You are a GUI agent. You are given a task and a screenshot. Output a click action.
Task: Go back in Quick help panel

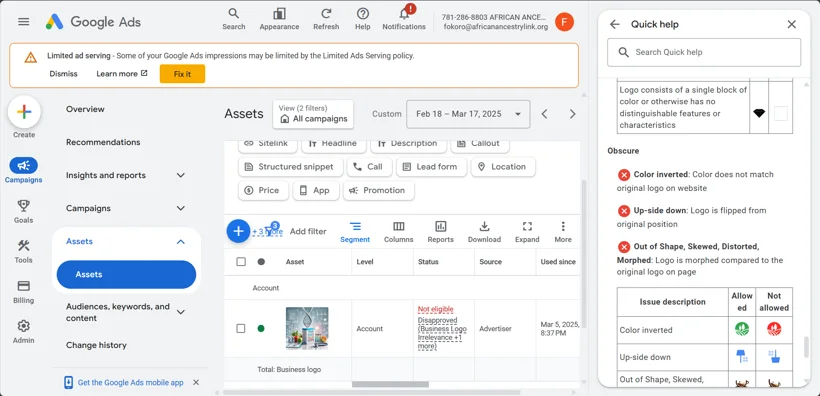click(614, 24)
